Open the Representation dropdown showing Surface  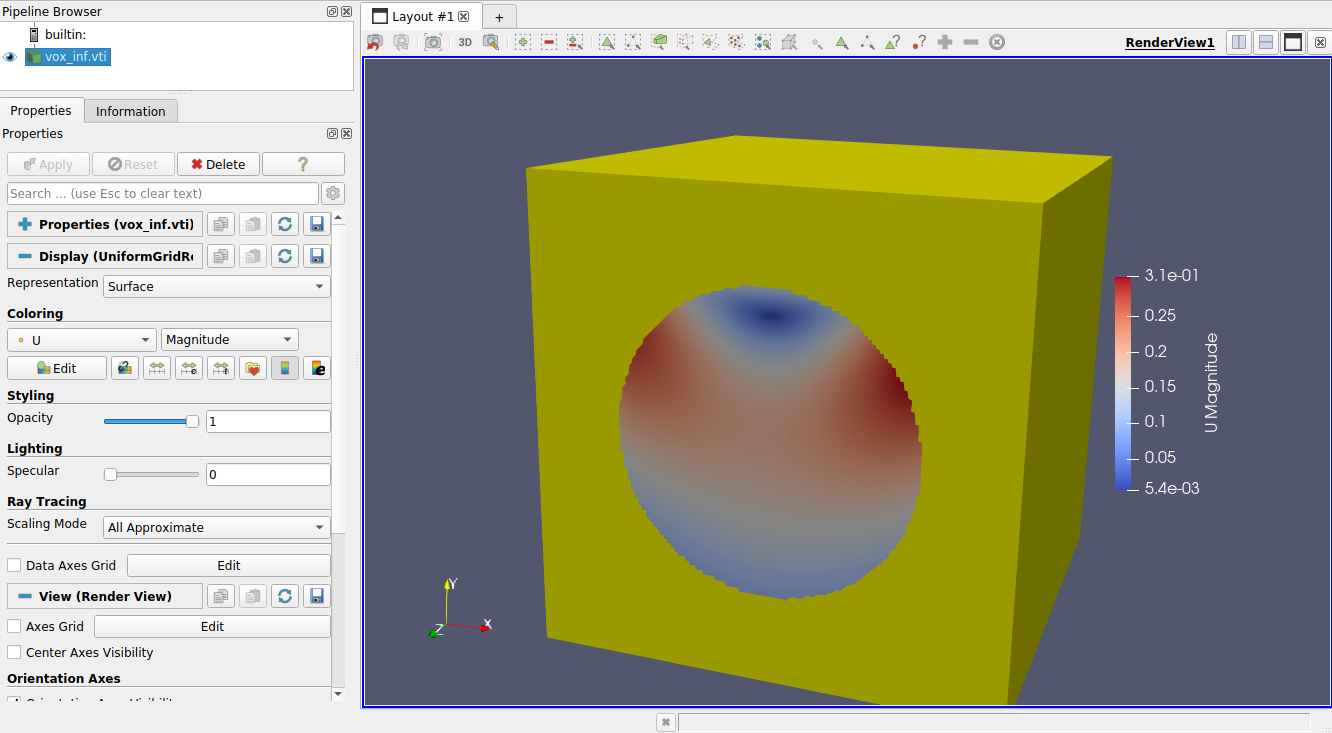pos(216,287)
